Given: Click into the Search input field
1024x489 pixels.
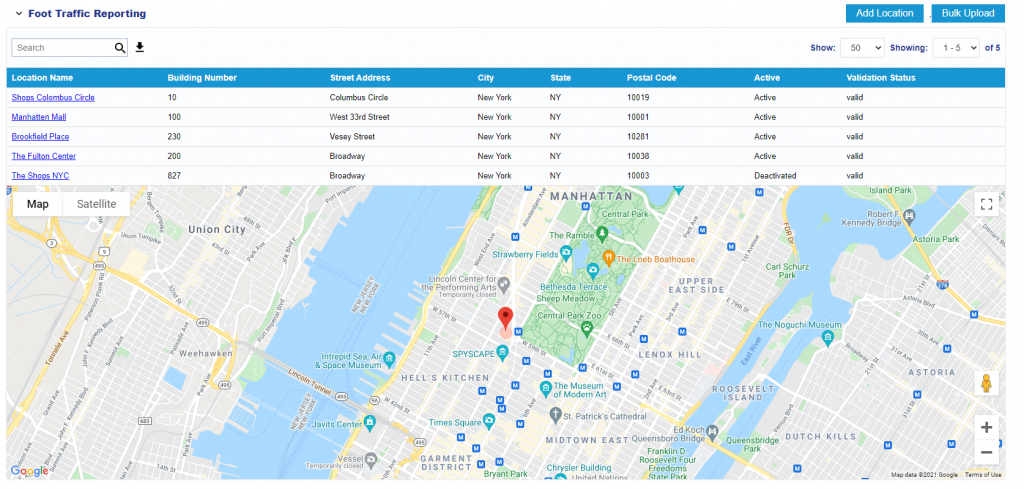Looking at the screenshot, I should click(63, 48).
